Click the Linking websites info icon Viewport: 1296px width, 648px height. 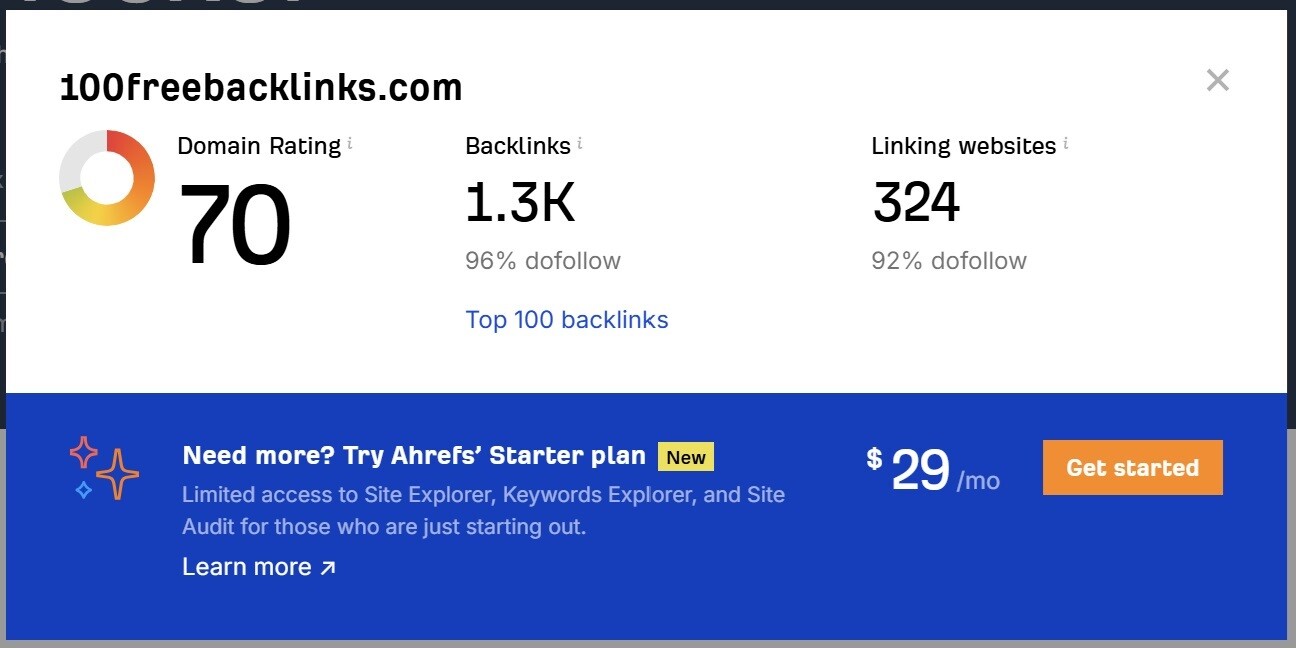1065,144
